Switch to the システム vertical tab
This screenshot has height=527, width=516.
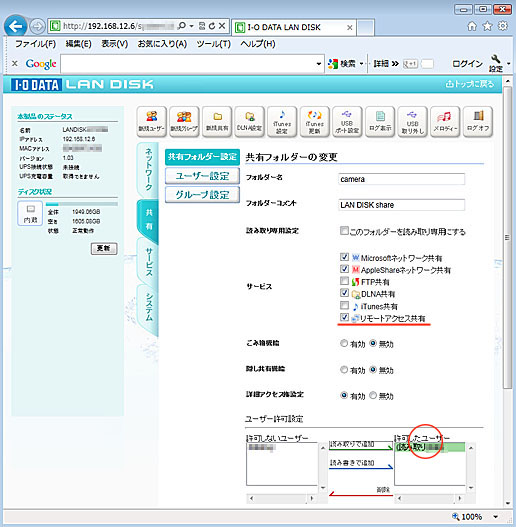pos(148,308)
